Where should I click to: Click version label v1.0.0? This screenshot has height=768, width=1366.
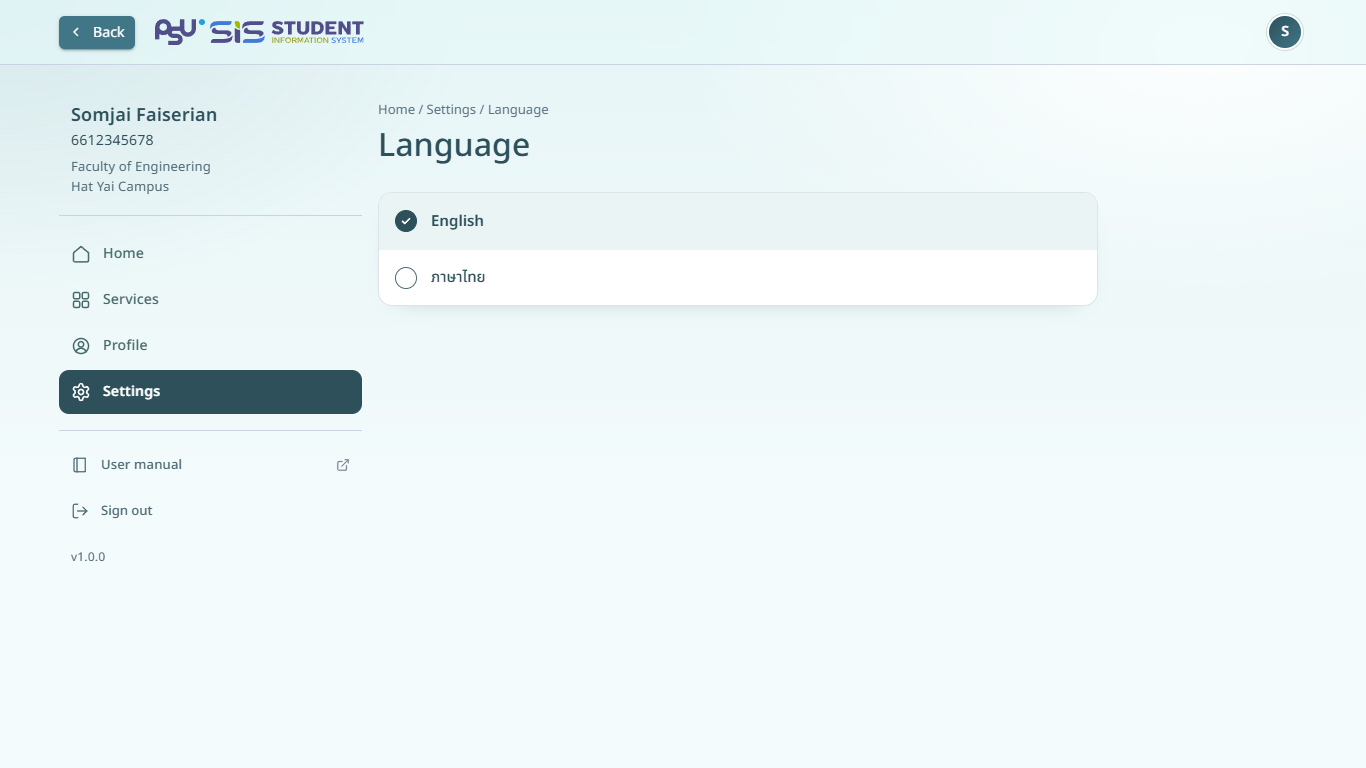[x=88, y=557]
